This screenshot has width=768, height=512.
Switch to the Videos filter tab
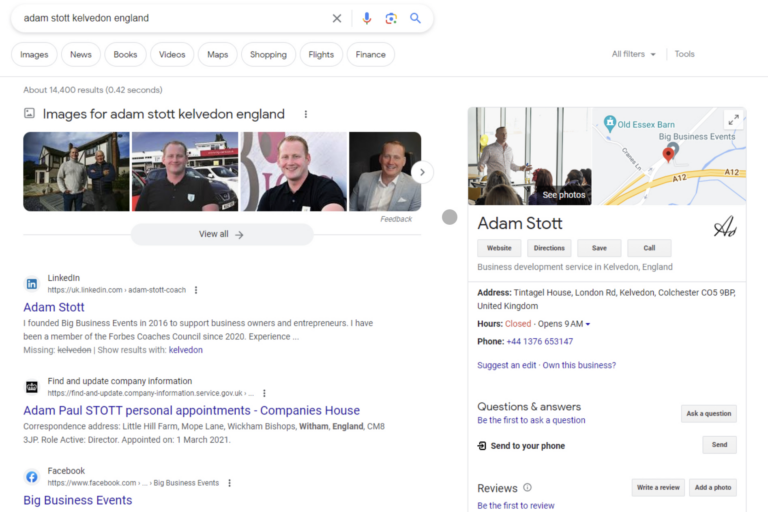click(x=172, y=54)
